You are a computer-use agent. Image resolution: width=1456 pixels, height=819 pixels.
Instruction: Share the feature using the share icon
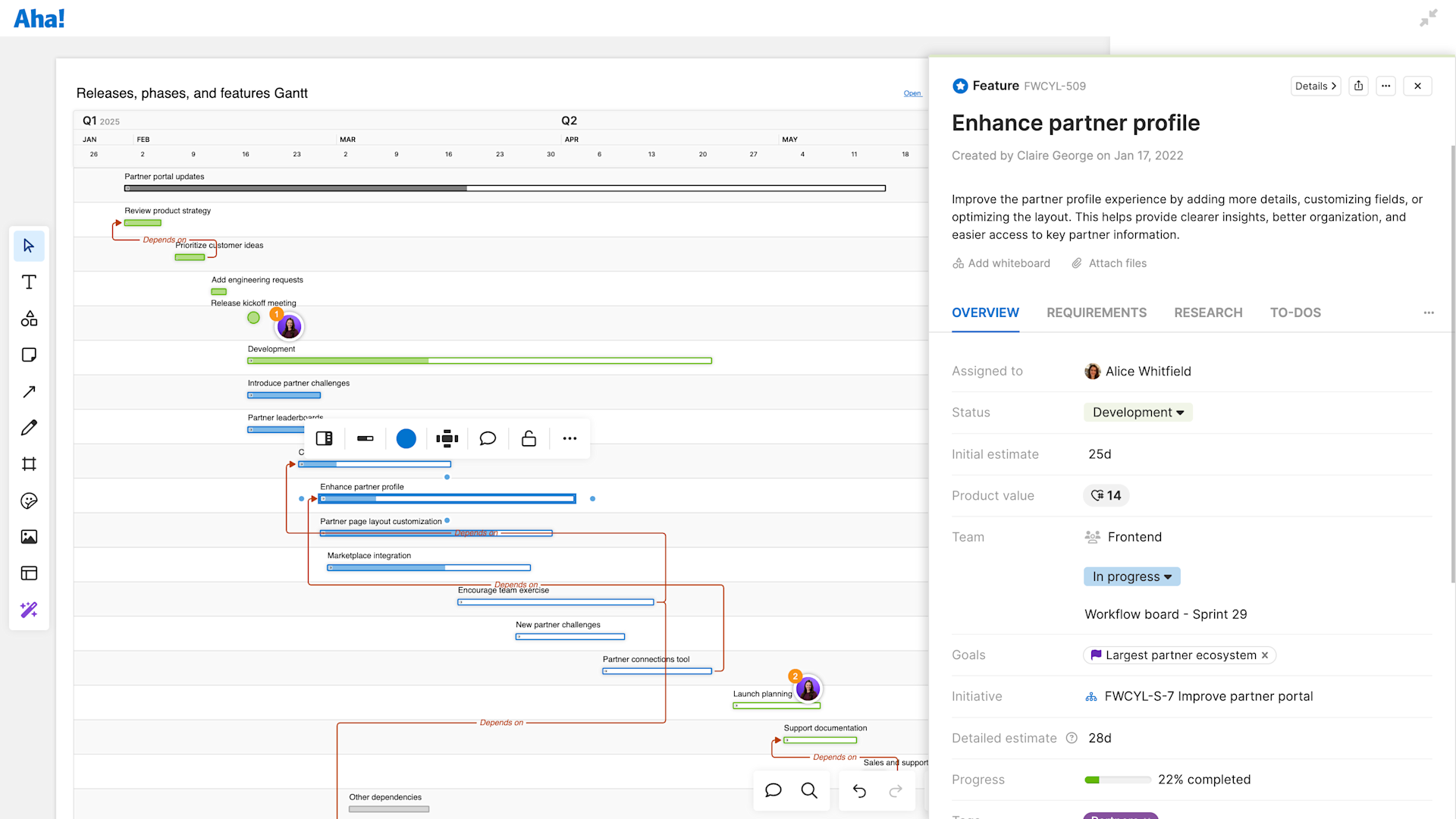(1359, 86)
